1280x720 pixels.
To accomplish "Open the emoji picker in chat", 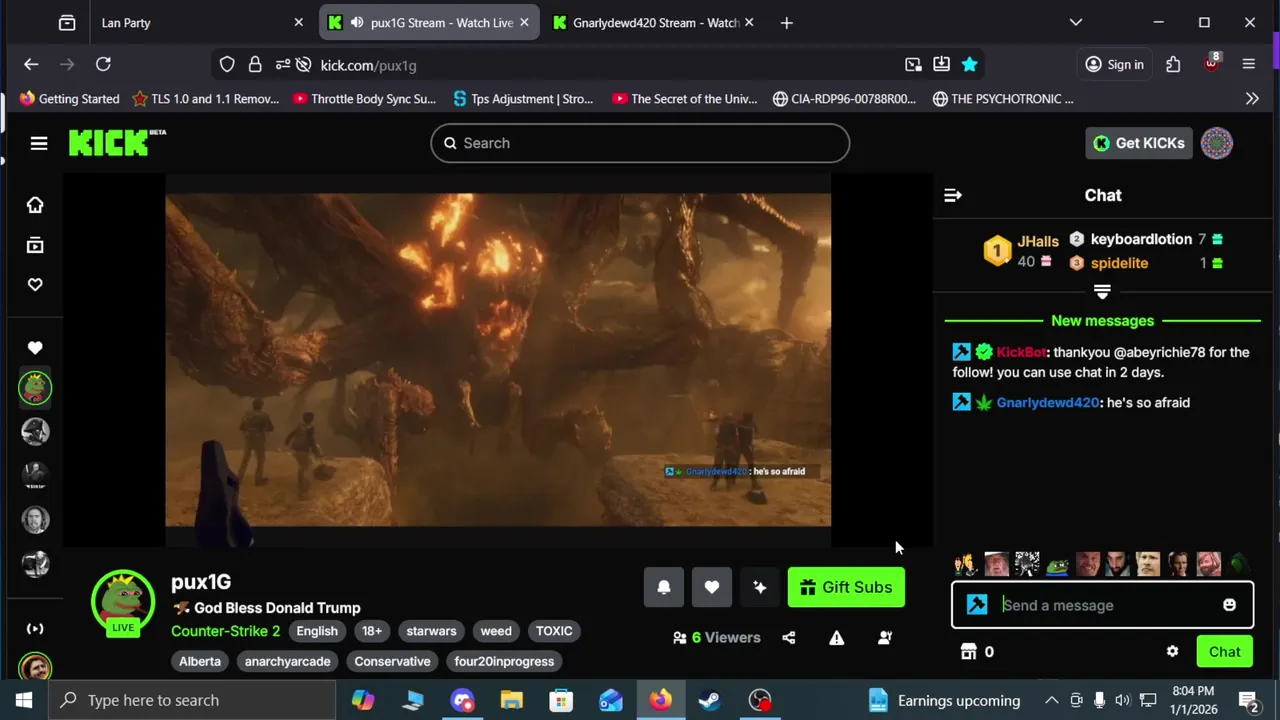I will click(1229, 605).
